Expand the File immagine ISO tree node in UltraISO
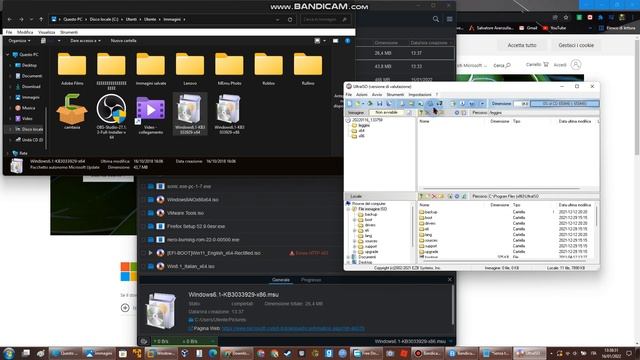 [x=349, y=209]
